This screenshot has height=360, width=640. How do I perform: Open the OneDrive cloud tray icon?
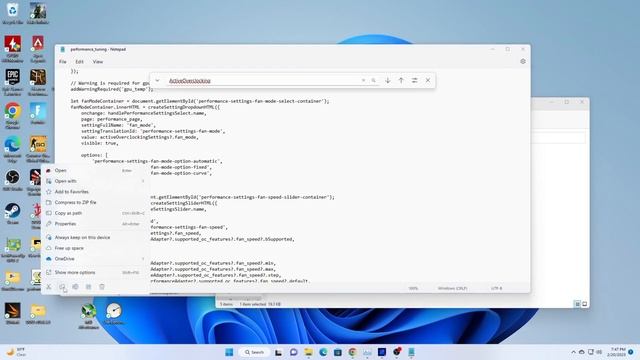pyautogui.click(x=582, y=352)
